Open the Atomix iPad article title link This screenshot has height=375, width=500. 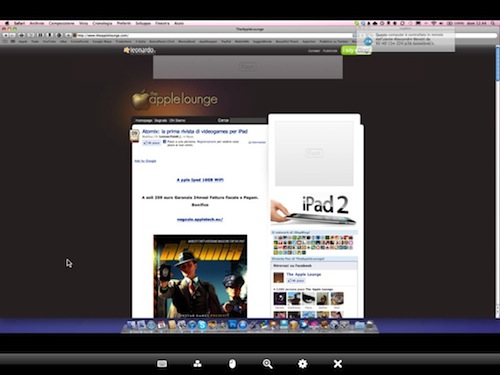pos(195,132)
